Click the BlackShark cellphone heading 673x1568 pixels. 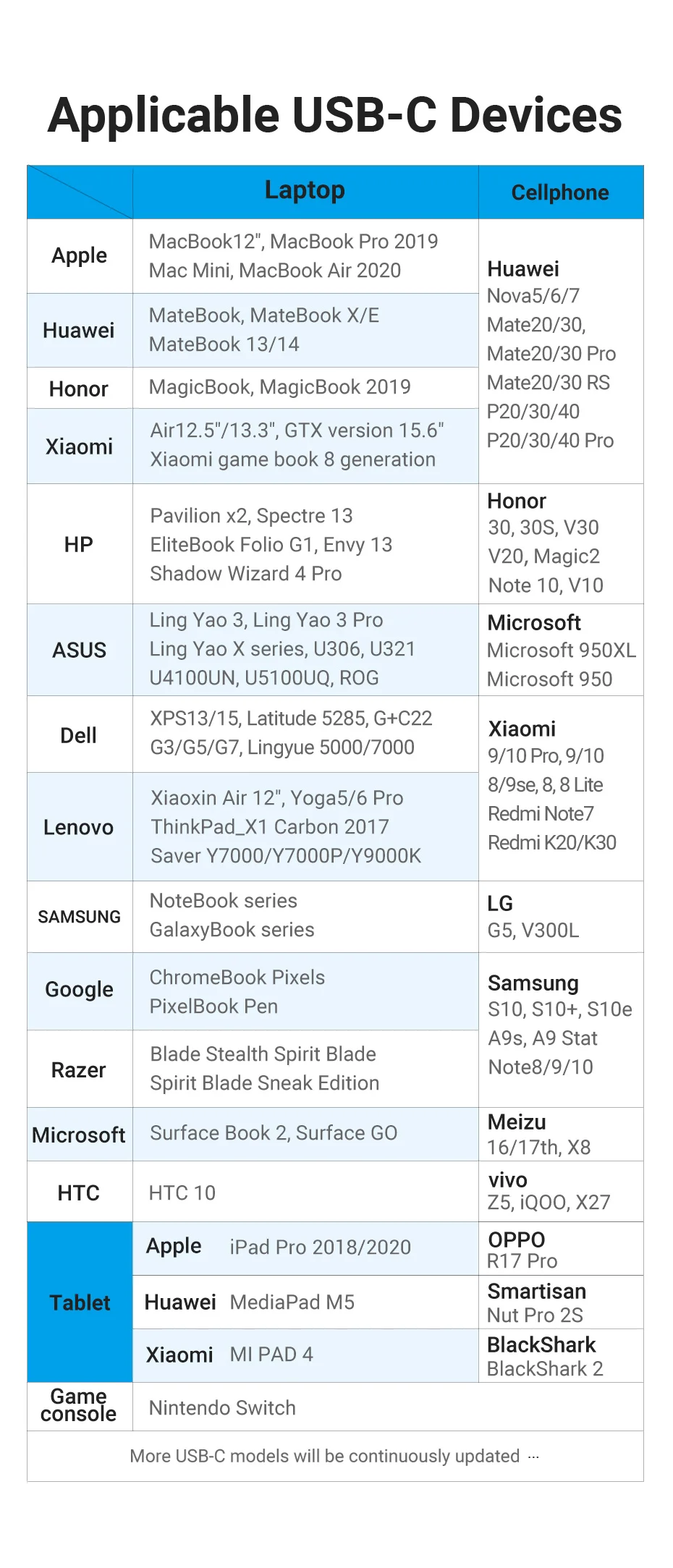pos(541,1344)
